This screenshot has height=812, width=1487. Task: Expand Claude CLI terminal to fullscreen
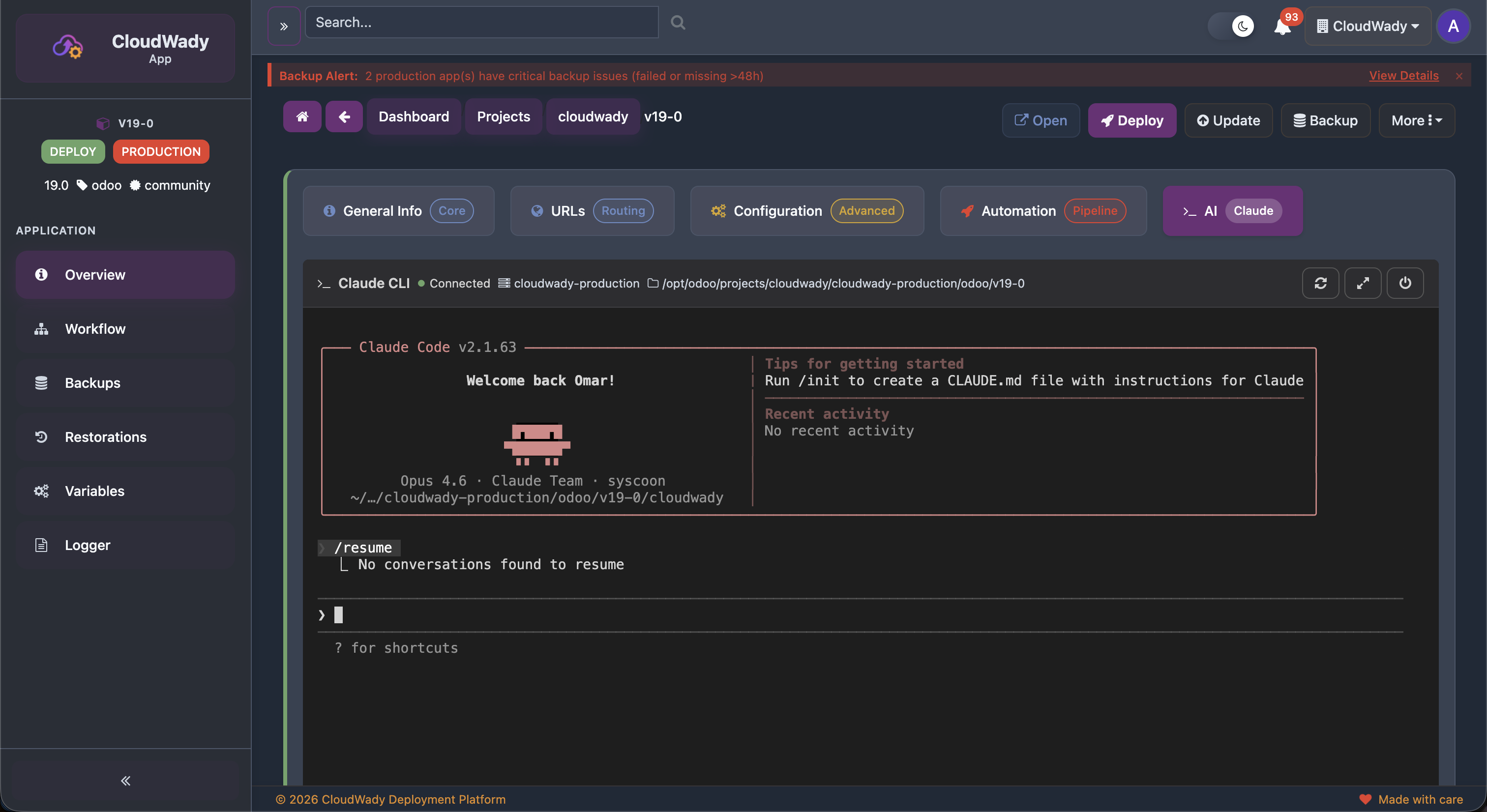pos(1363,283)
